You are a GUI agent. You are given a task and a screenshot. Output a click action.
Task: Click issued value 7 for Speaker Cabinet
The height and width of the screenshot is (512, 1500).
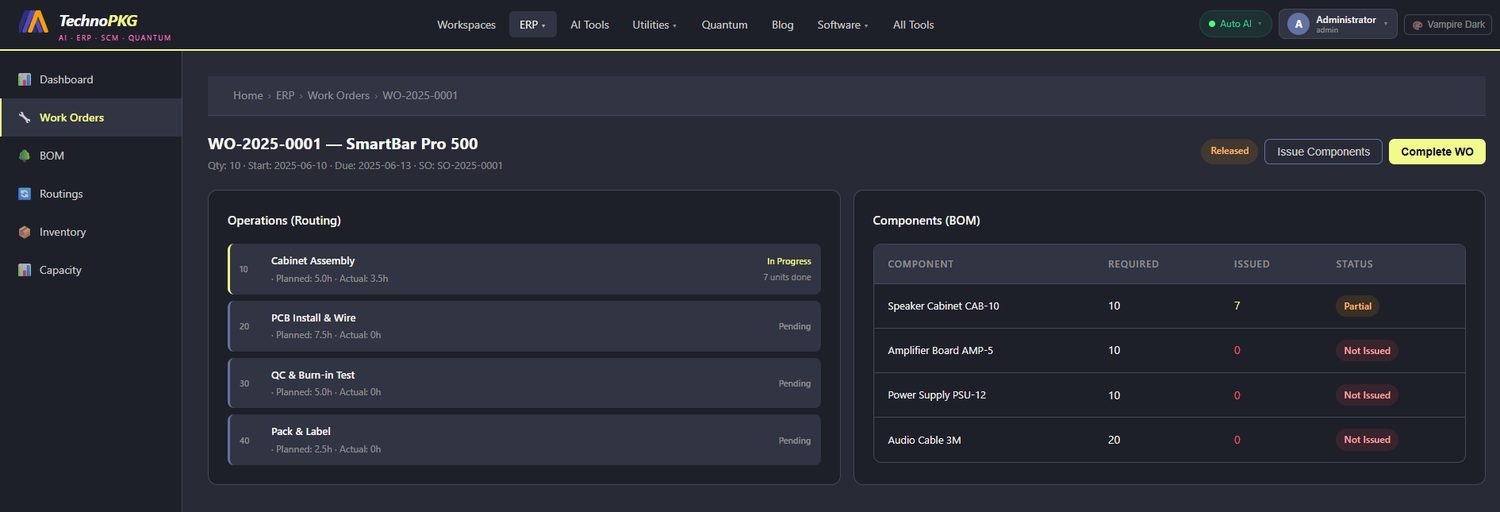pyautogui.click(x=1237, y=306)
